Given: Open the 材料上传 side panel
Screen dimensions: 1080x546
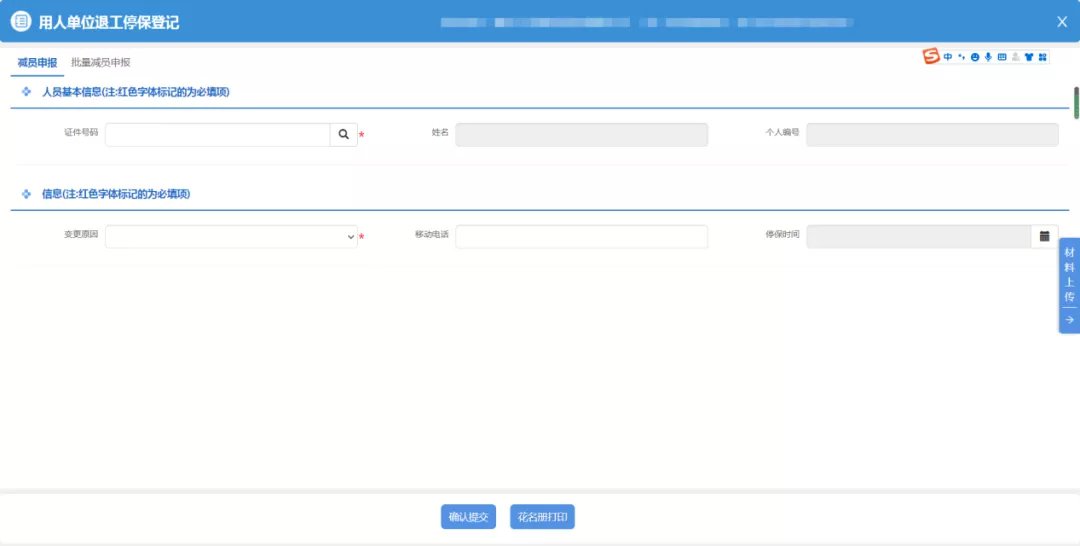Looking at the screenshot, I should click(1069, 275).
